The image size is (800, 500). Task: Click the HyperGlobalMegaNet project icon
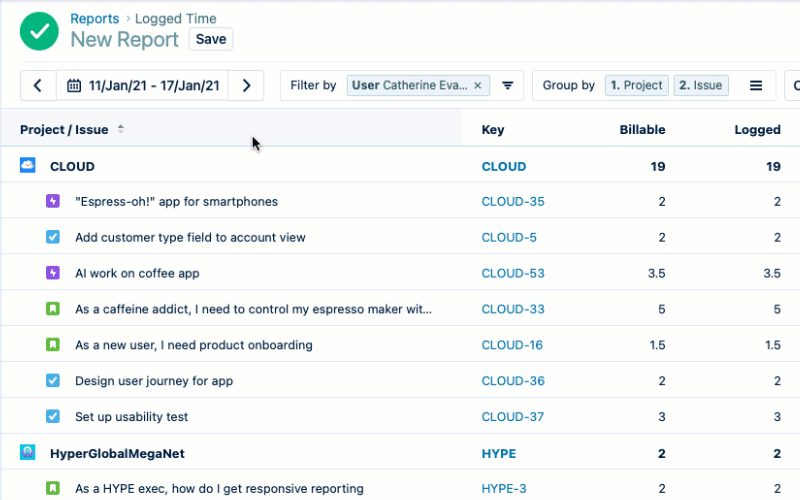[28, 453]
